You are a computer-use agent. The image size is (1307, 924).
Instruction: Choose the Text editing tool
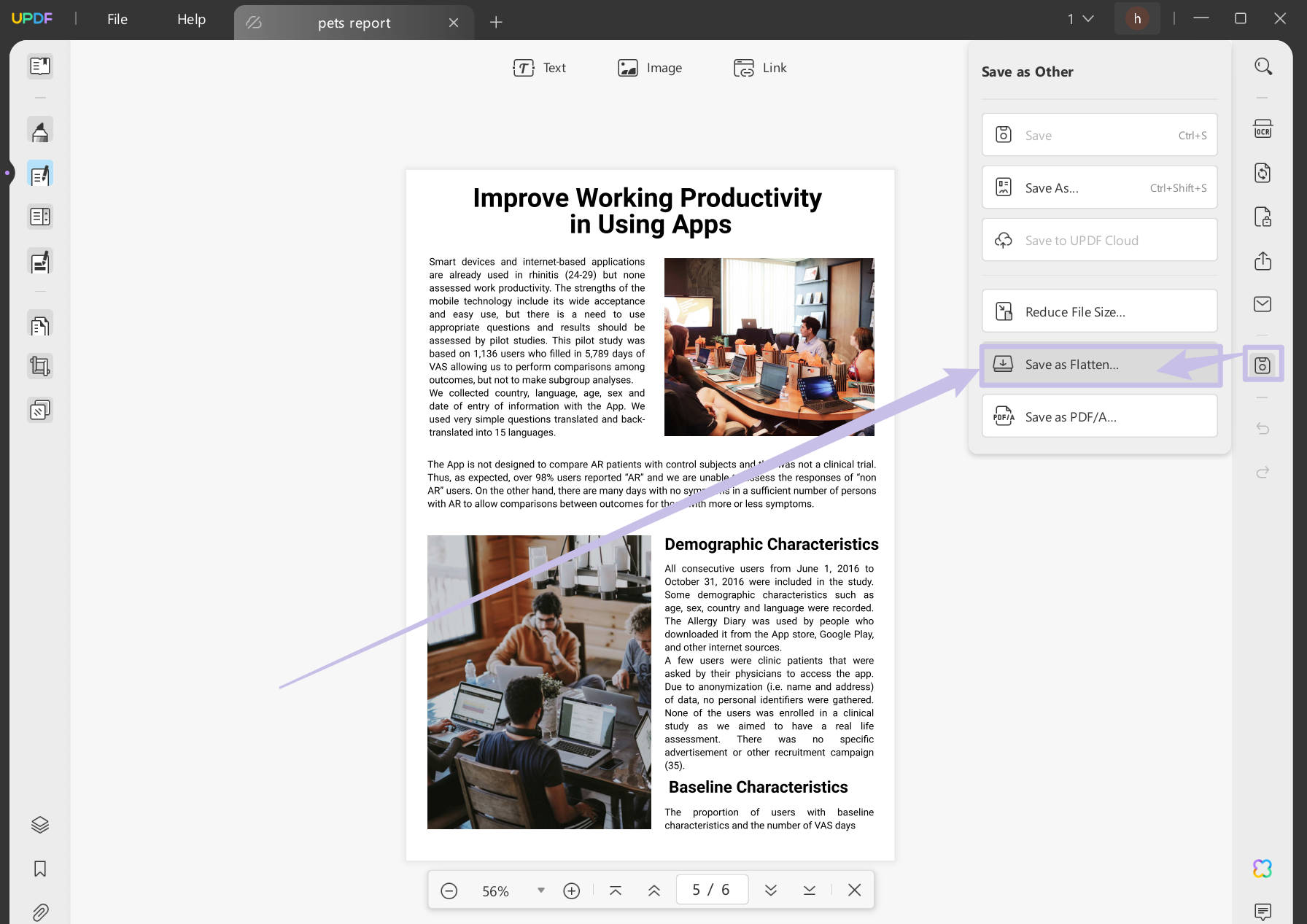click(540, 68)
